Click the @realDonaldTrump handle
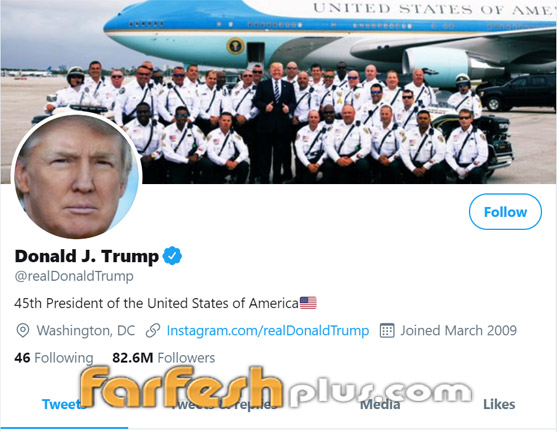Screen dimensions: 560x432 [74, 276]
